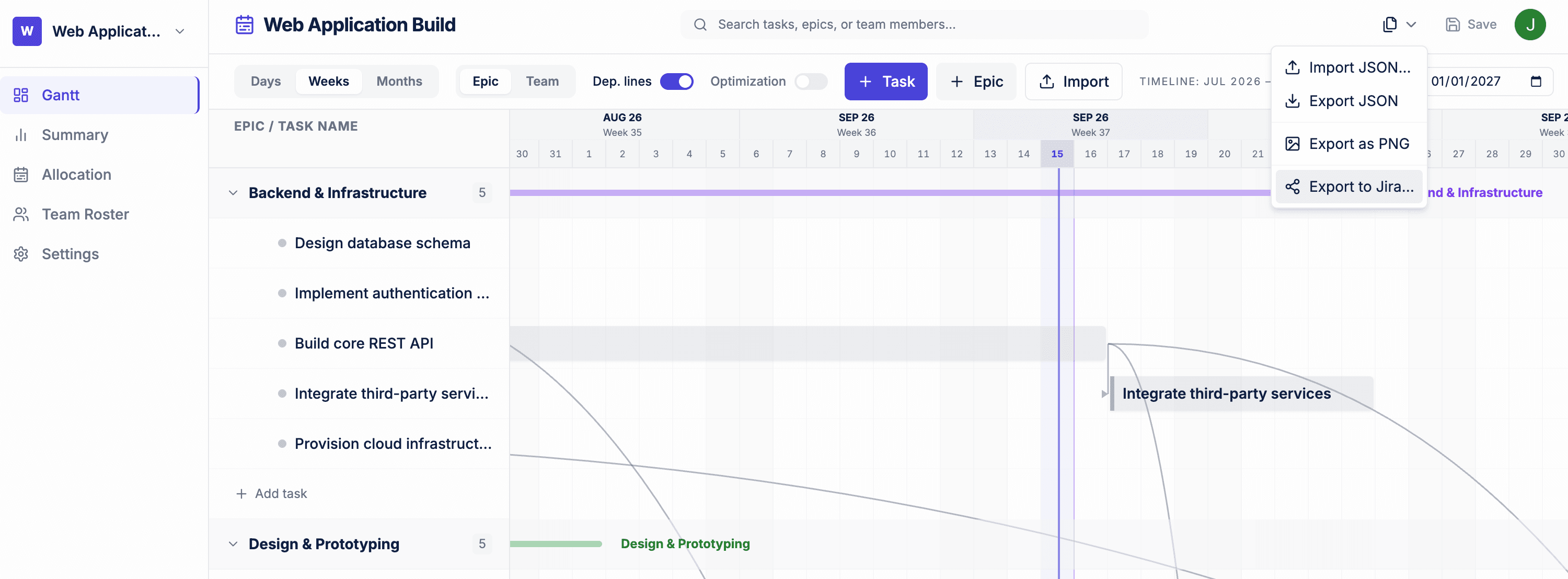The width and height of the screenshot is (1568, 579).
Task: Switch timeline scale to Months
Action: coord(399,82)
